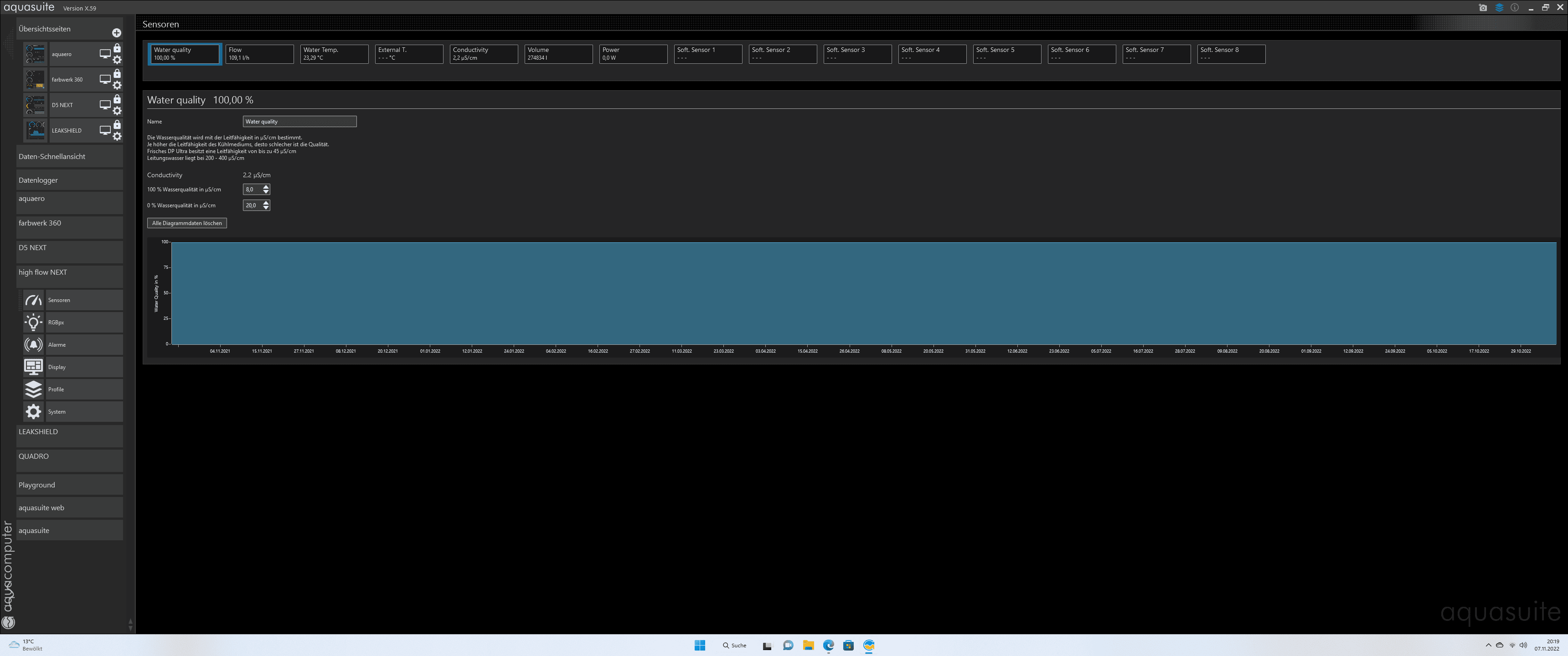Select the Conductivity sensor tile
This screenshot has width=1568, height=656.
coord(484,54)
